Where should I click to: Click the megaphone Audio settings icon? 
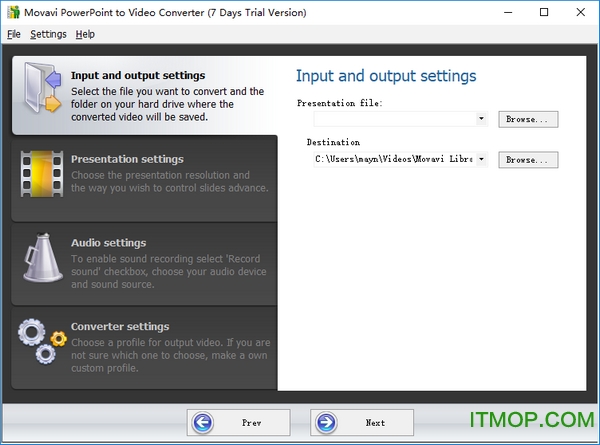point(42,262)
